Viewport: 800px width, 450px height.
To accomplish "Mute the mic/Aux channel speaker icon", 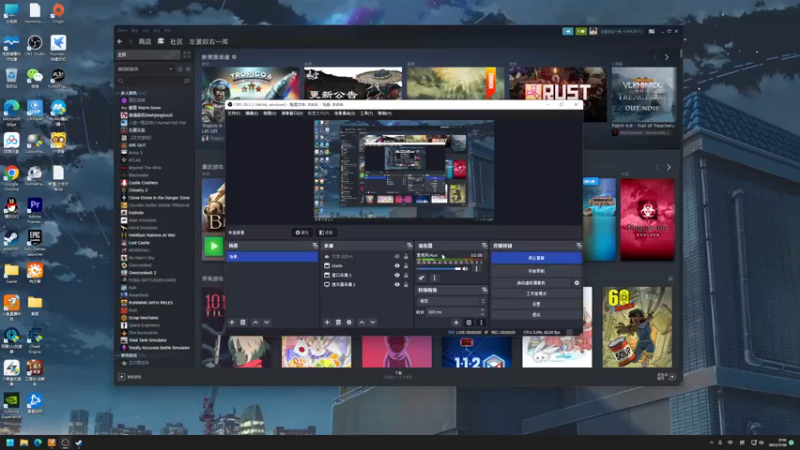I will (x=465, y=268).
